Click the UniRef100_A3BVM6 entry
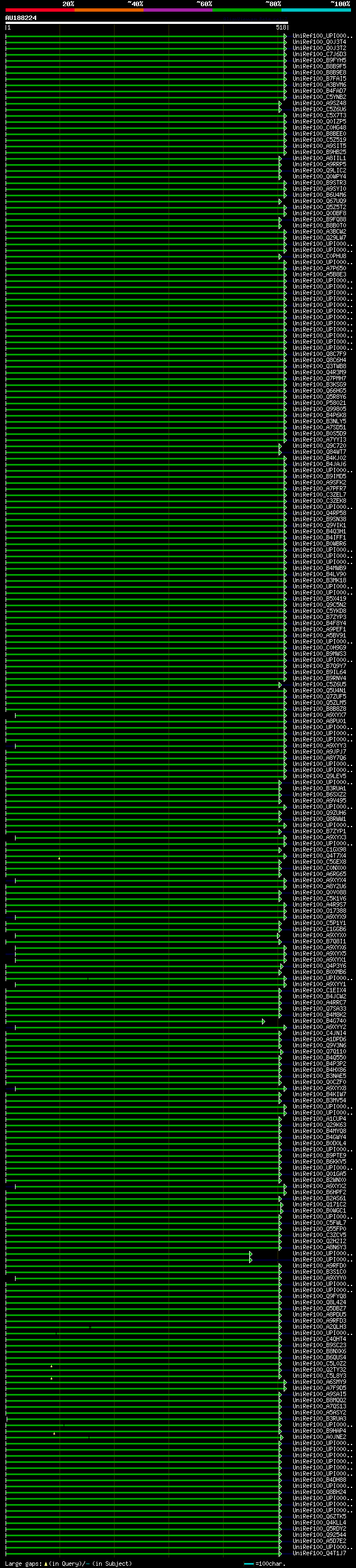 pos(319,85)
